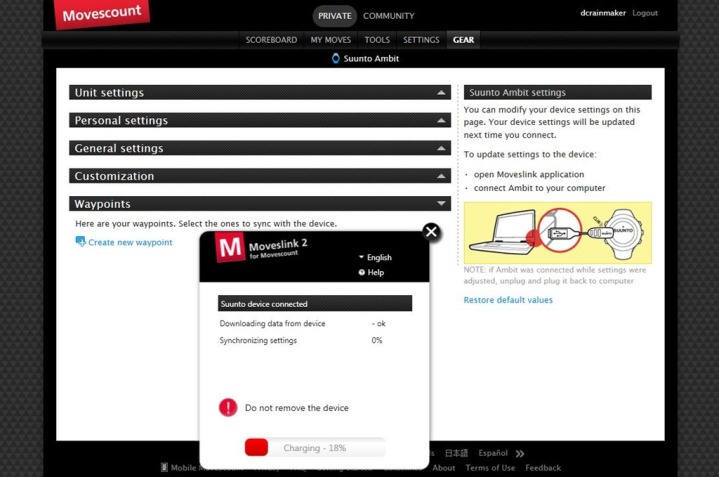The image size is (719, 477).
Task: Click Downloading data from device text
Action: point(272,323)
